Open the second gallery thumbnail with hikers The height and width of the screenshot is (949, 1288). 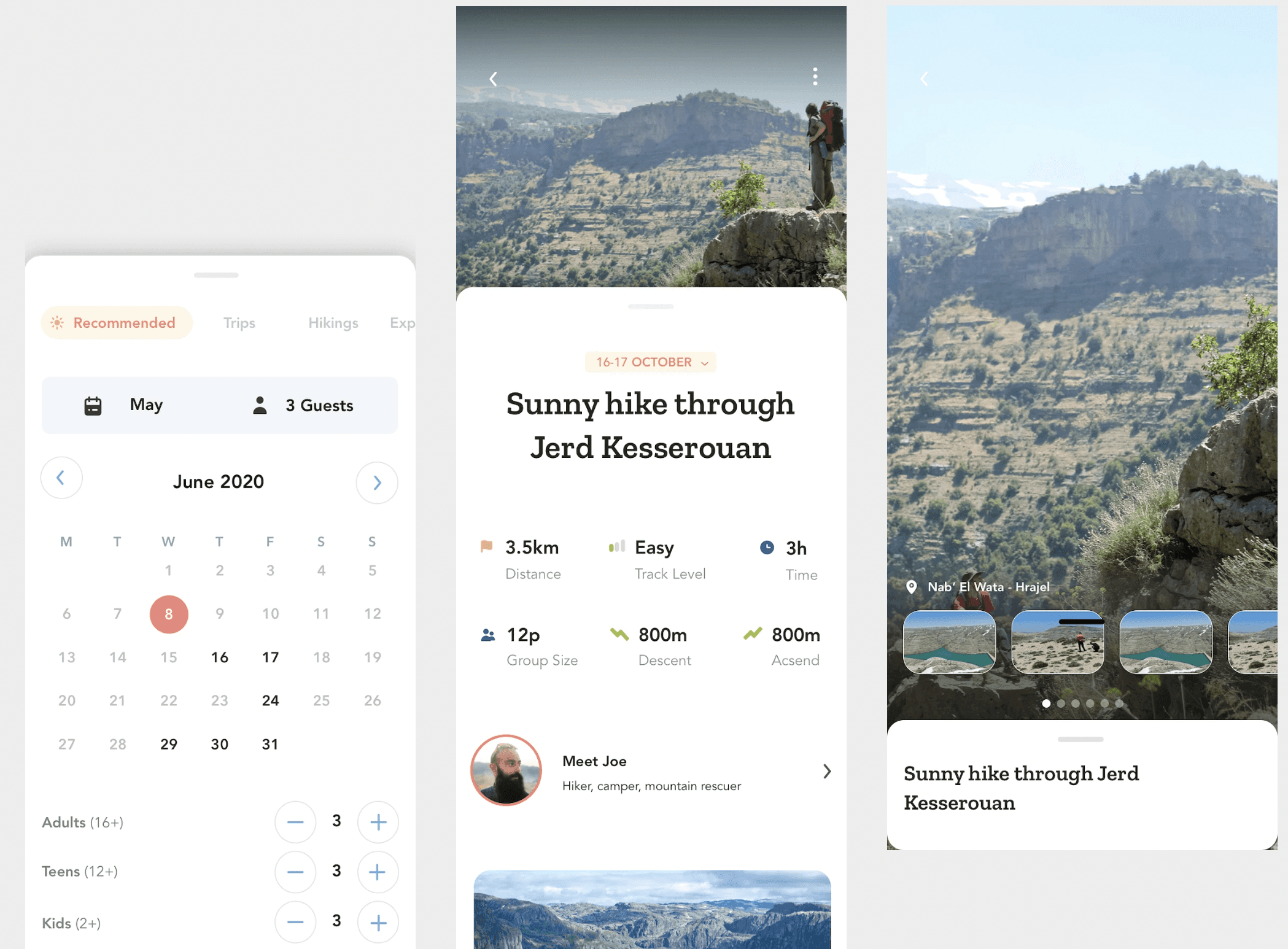[1057, 642]
